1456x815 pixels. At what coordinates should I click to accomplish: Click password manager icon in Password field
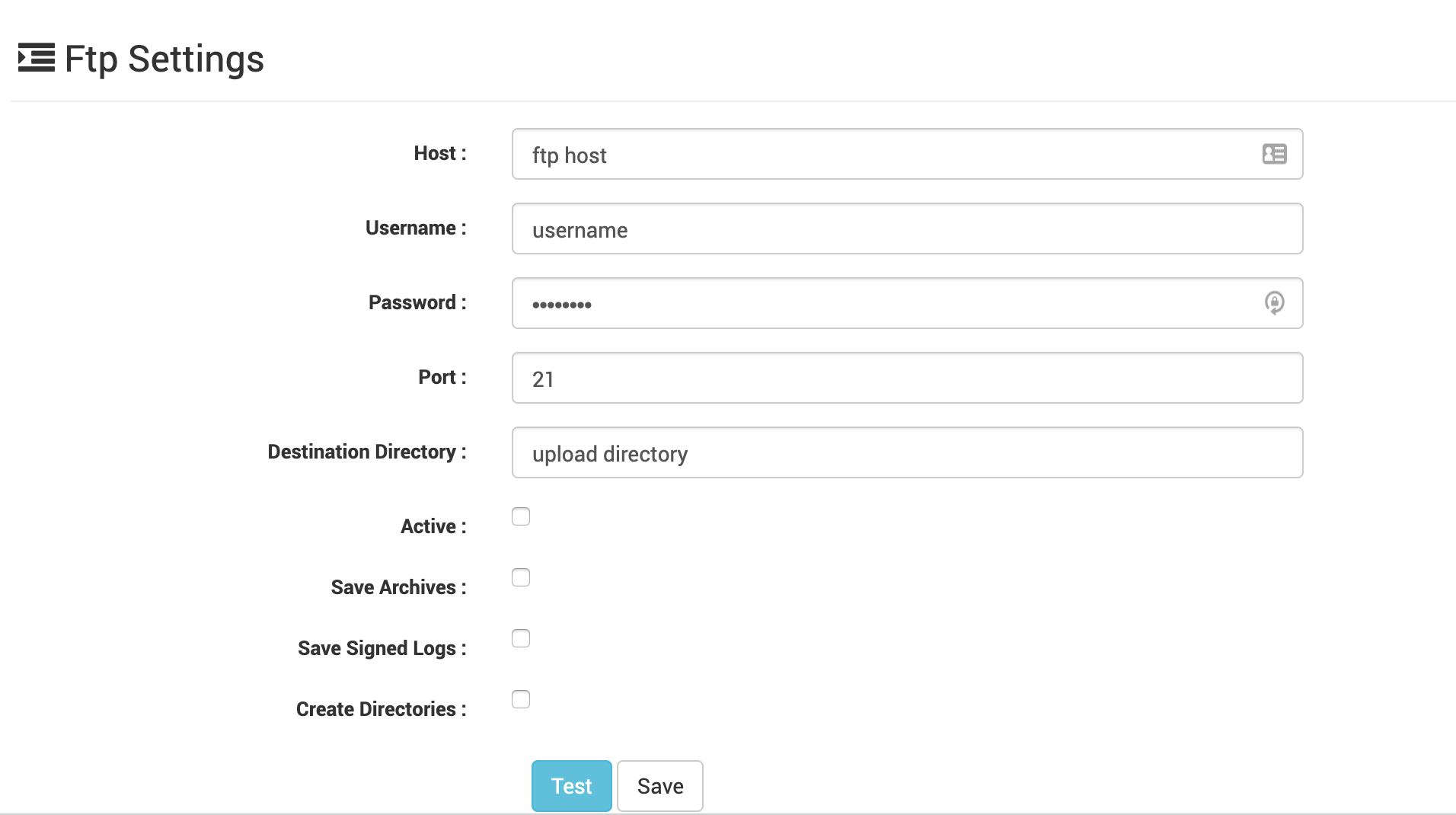[1274, 303]
